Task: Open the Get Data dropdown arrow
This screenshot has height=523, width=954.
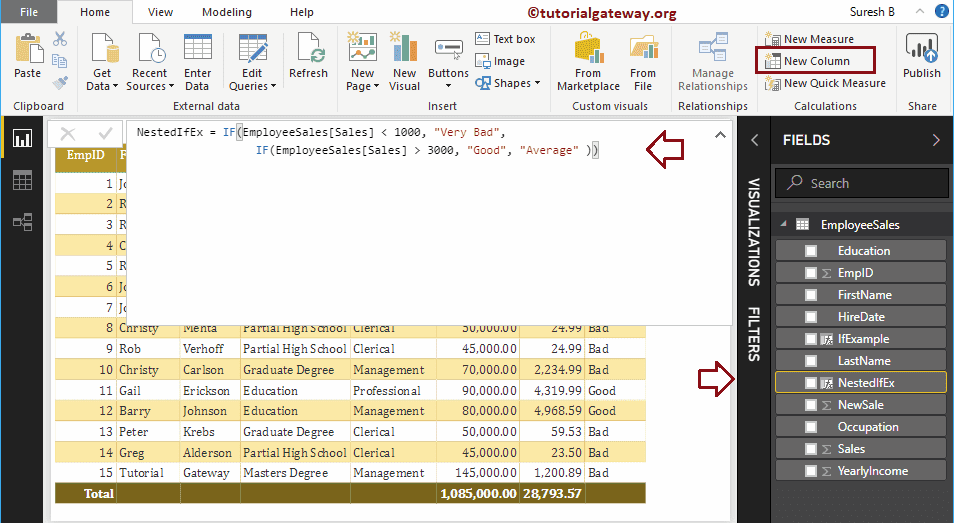Action: [x=115, y=86]
